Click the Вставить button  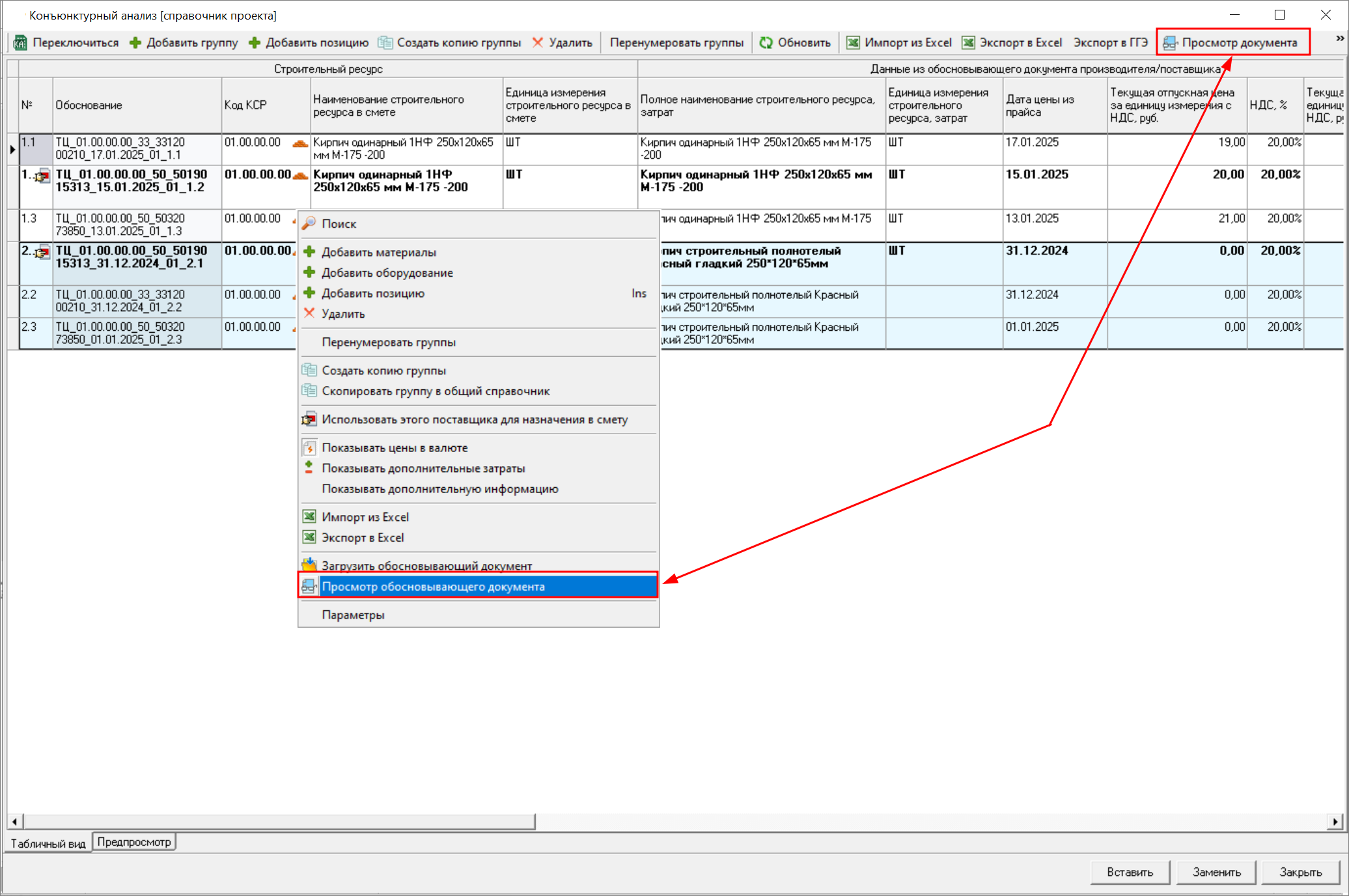point(1130,872)
